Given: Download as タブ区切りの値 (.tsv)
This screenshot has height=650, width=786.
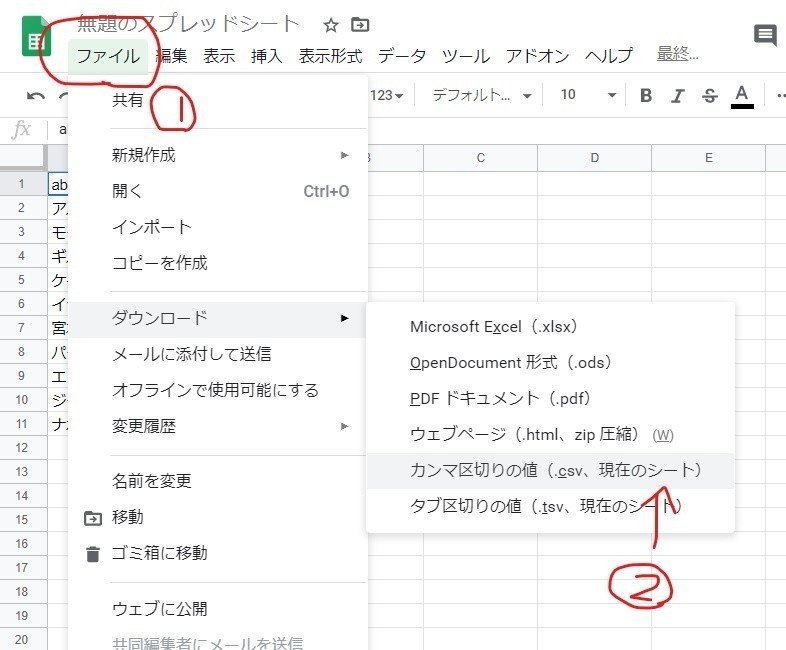Looking at the screenshot, I should [x=550, y=507].
